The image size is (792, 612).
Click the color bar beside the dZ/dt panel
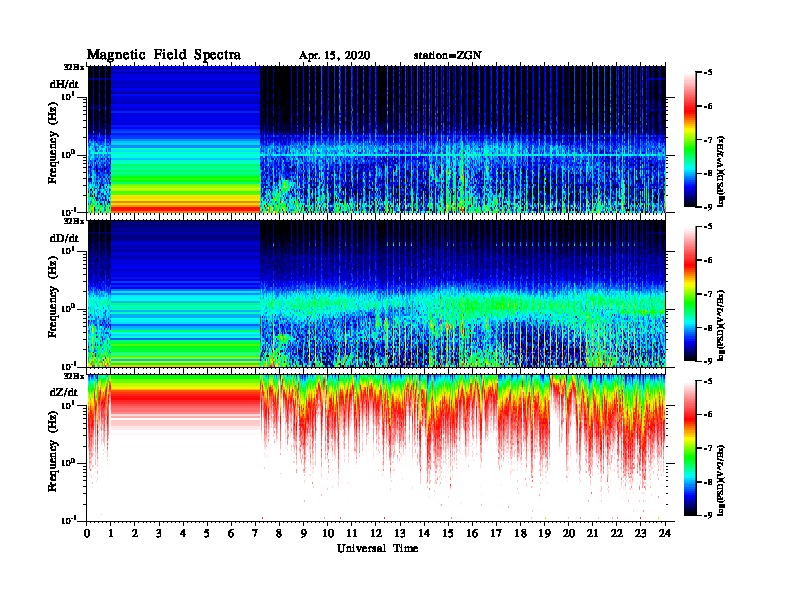[x=690, y=447]
